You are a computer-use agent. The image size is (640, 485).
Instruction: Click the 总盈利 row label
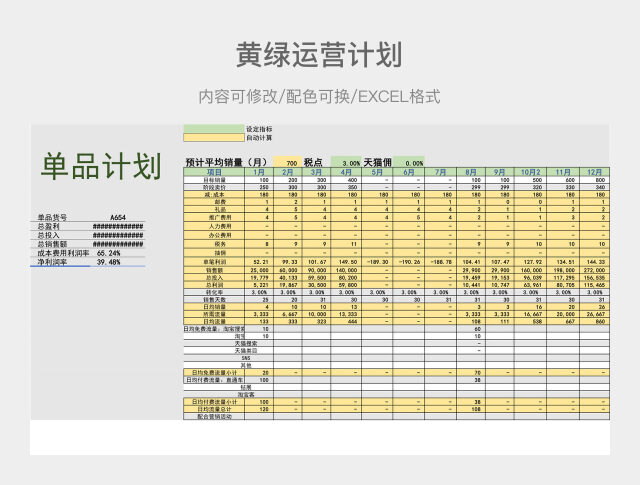click(49, 226)
